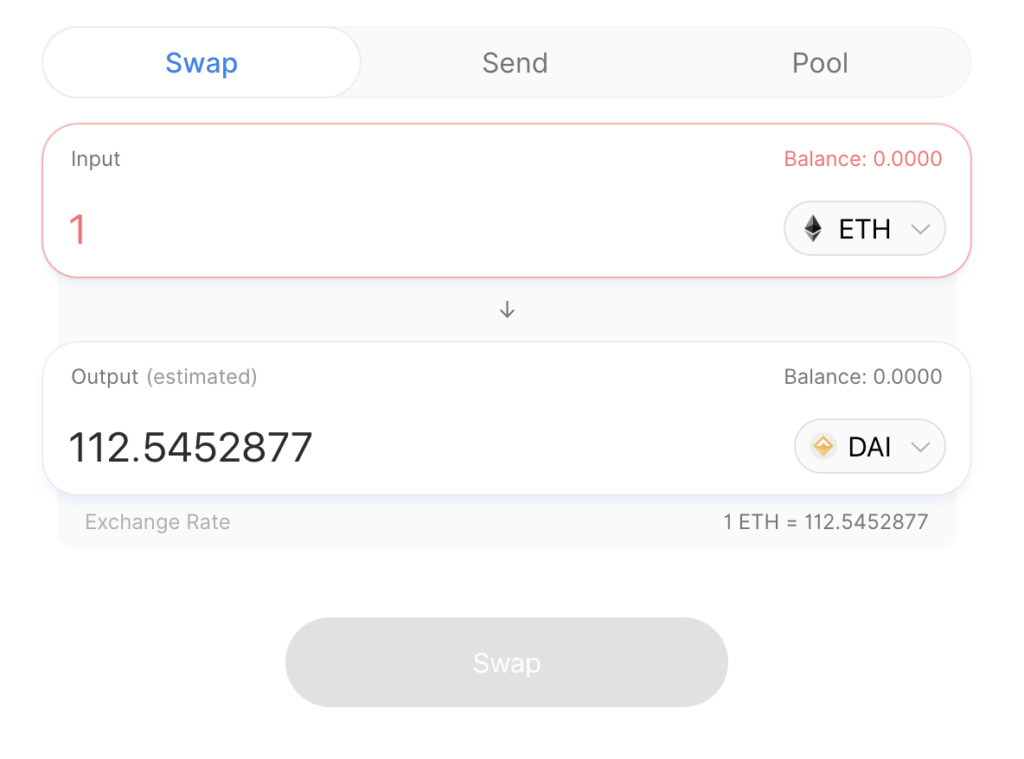Switch to the Pool tab
Viewport: 1024px width, 759px height.
820,62
